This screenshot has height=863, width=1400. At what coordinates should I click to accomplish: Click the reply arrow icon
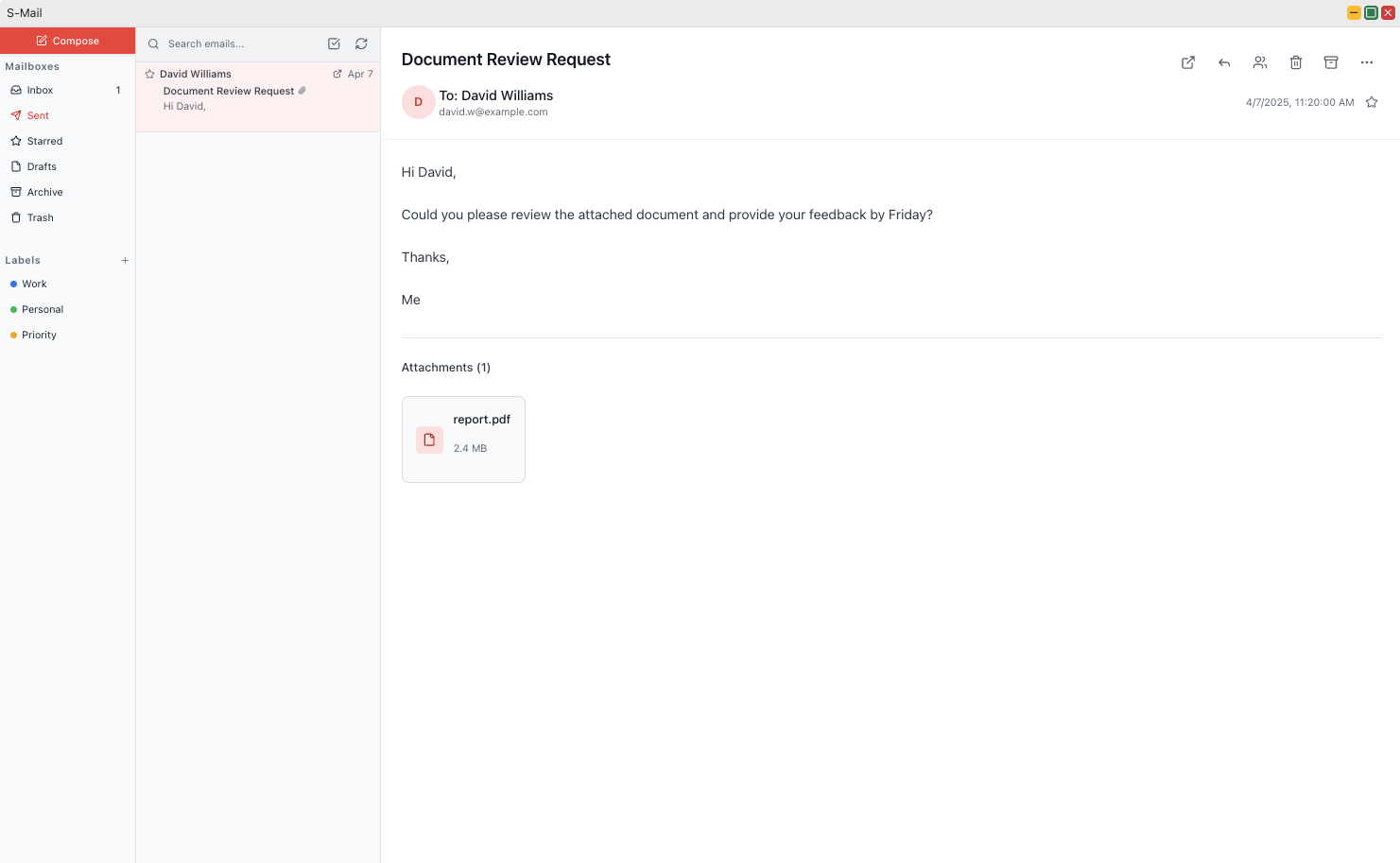(x=1224, y=62)
